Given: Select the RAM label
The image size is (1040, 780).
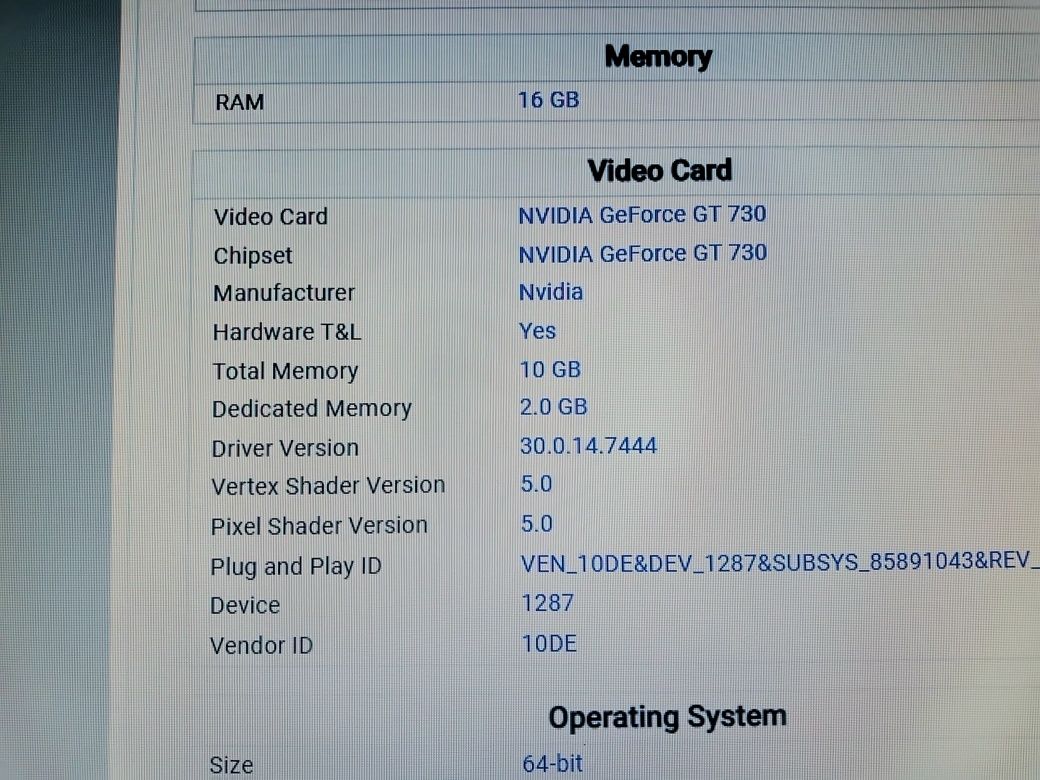Looking at the screenshot, I should [239, 102].
